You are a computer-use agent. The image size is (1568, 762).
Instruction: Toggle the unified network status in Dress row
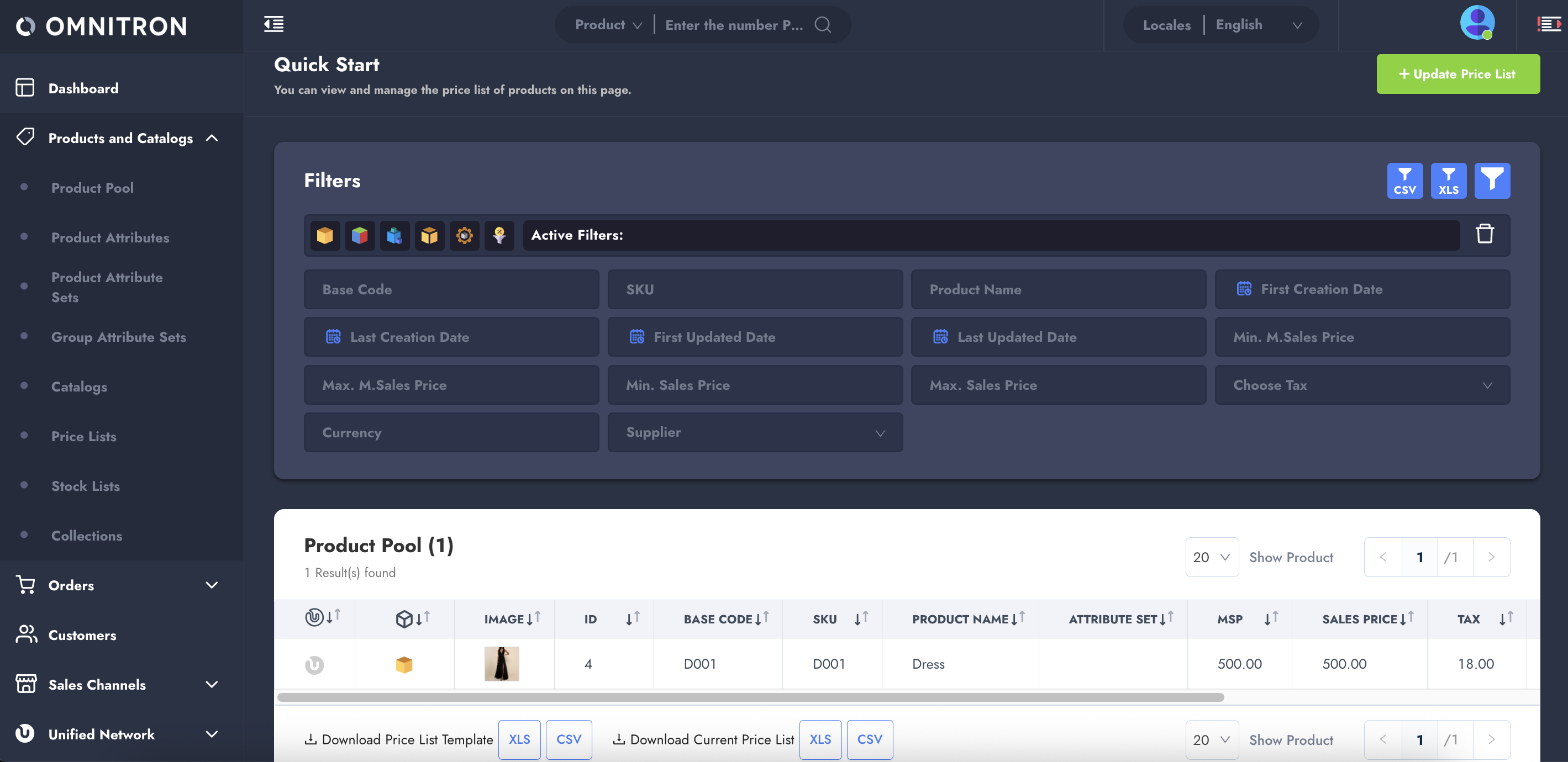314,664
